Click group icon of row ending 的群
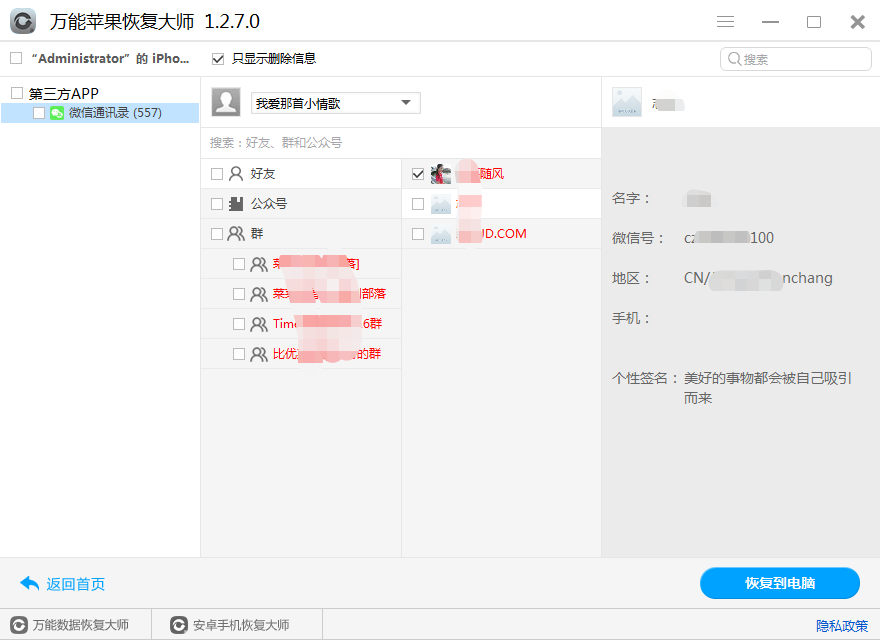The height and width of the screenshot is (640, 880). [259, 354]
